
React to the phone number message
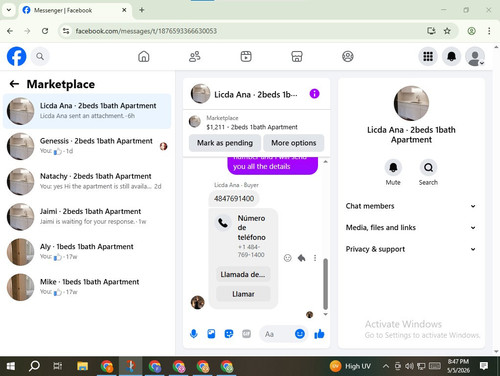(x=287, y=258)
